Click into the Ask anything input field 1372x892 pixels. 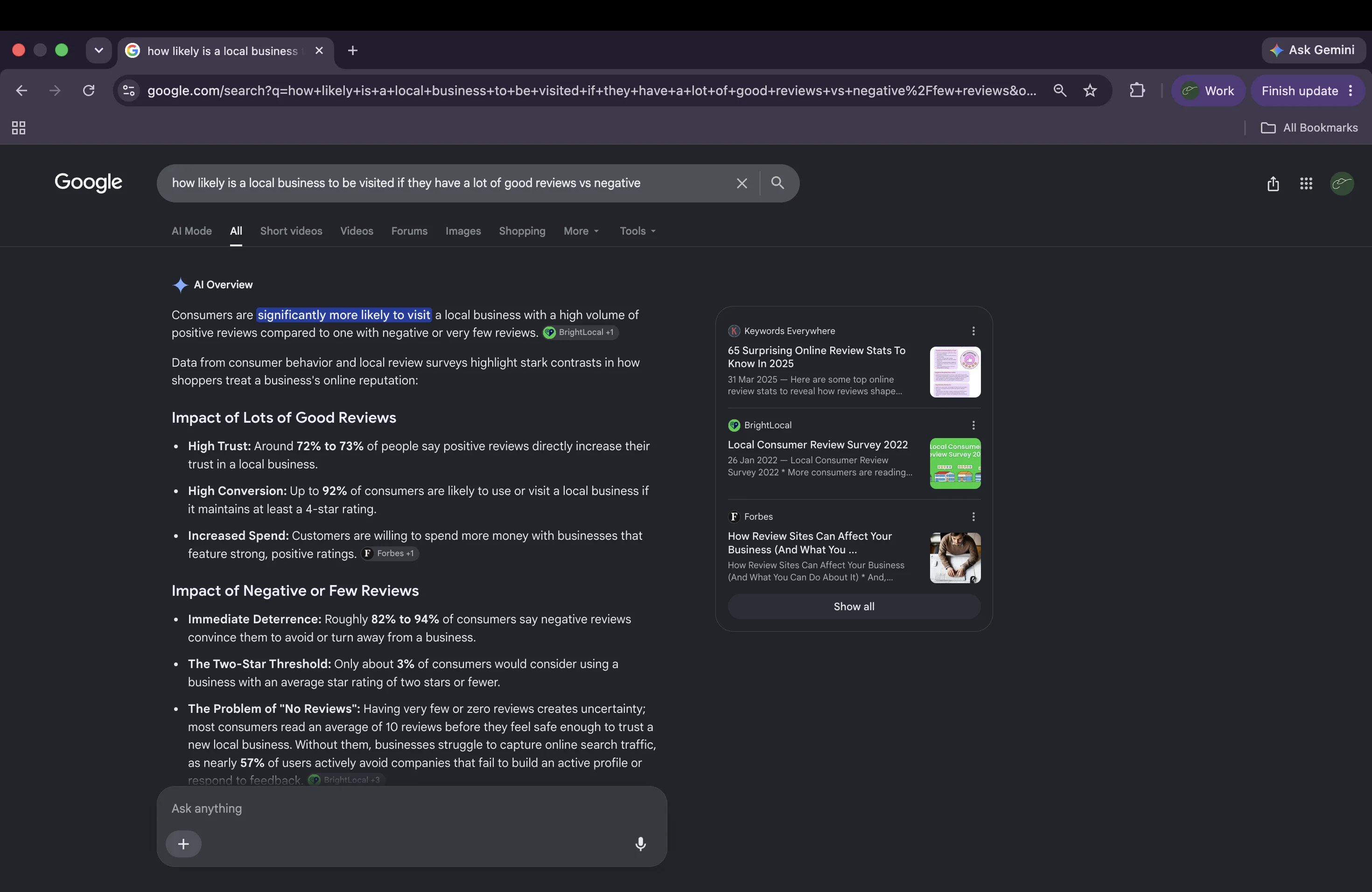click(412, 808)
